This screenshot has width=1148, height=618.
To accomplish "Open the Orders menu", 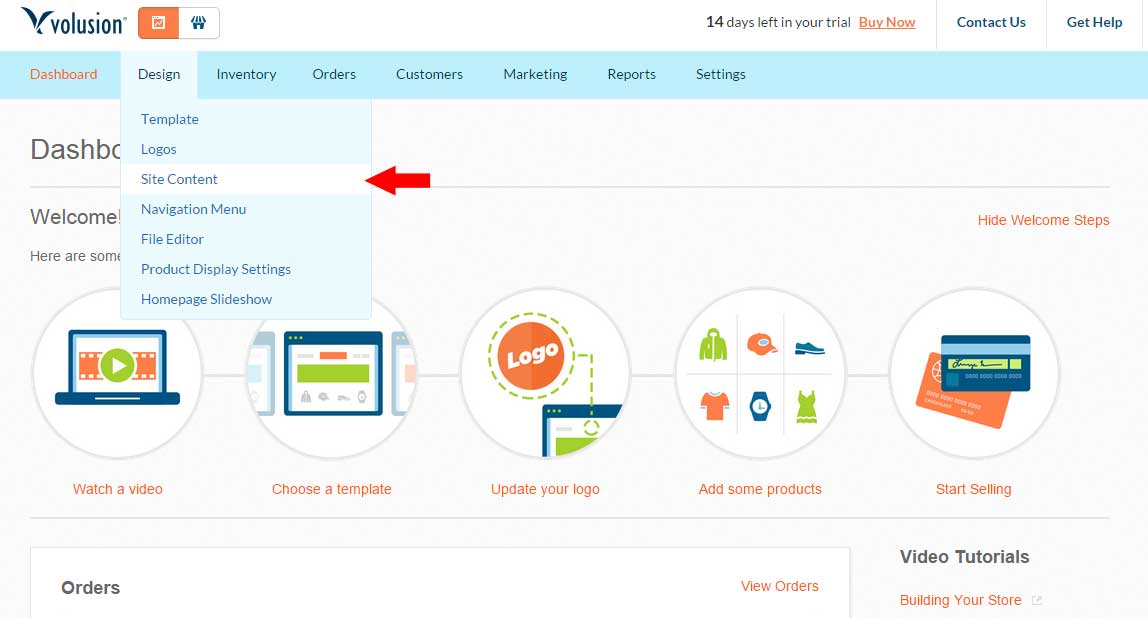I will [x=334, y=74].
